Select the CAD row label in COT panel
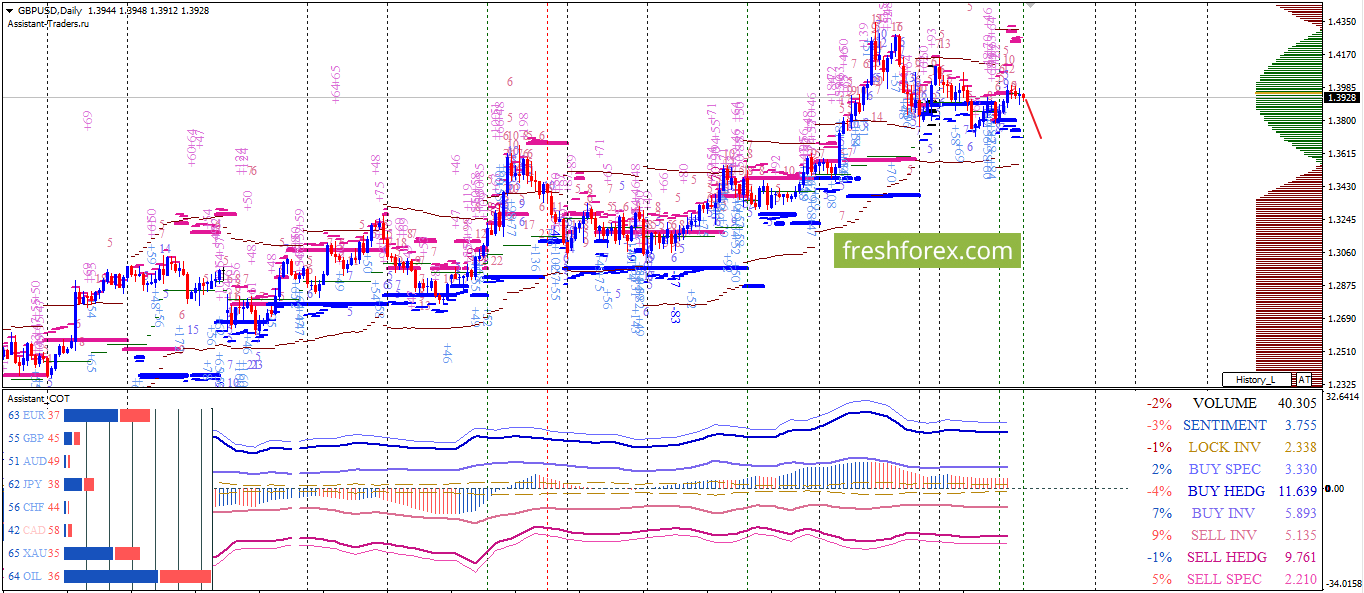Viewport: 1364px width, 593px height. [x=34, y=531]
